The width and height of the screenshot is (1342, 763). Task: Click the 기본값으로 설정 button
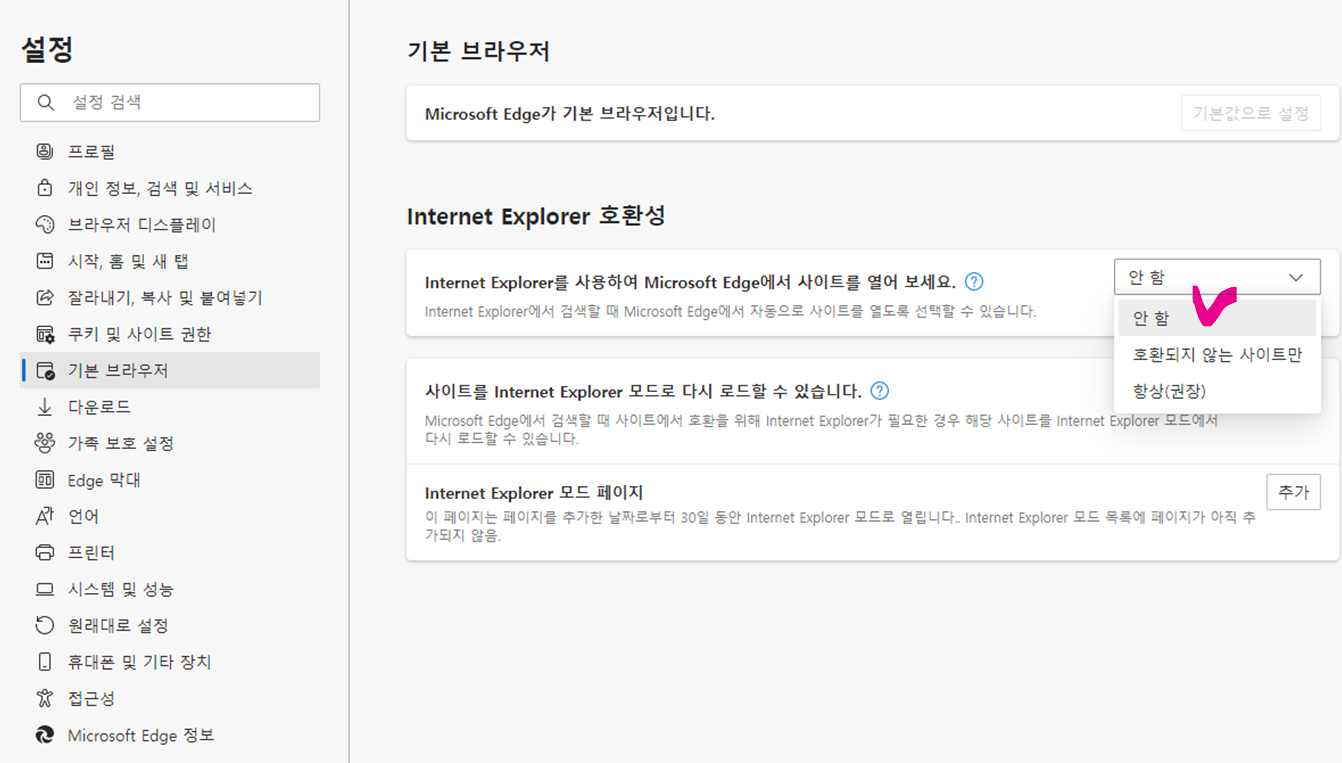(x=1250, y=113)
